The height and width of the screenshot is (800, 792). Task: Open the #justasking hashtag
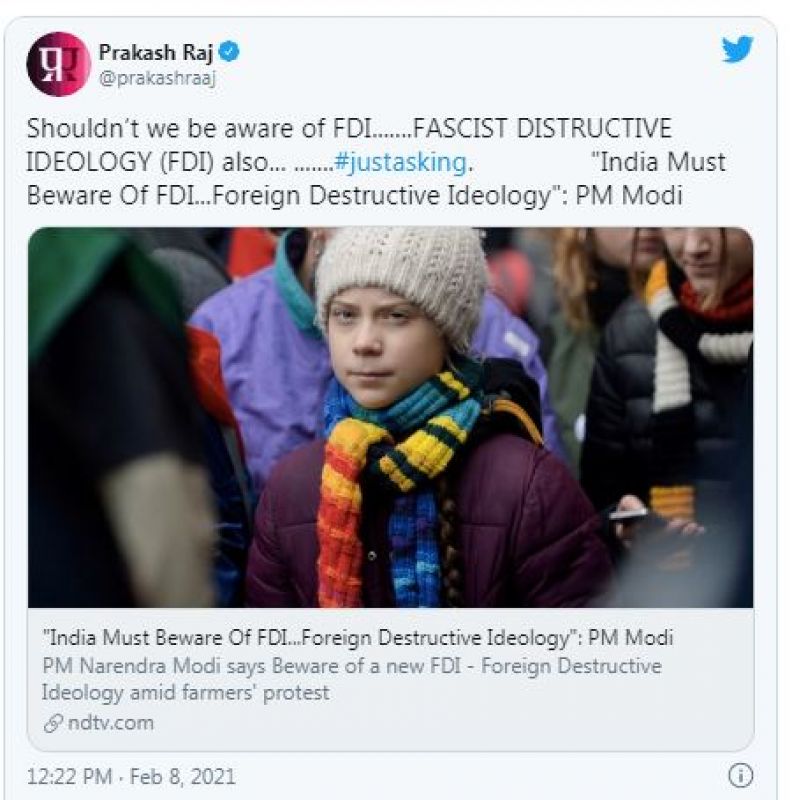pos(401,163)
